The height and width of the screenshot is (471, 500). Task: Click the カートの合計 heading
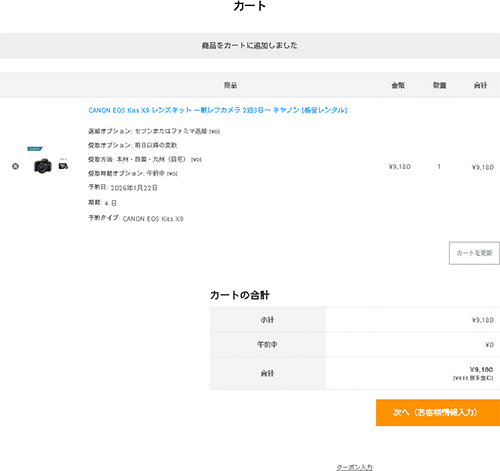240,295
